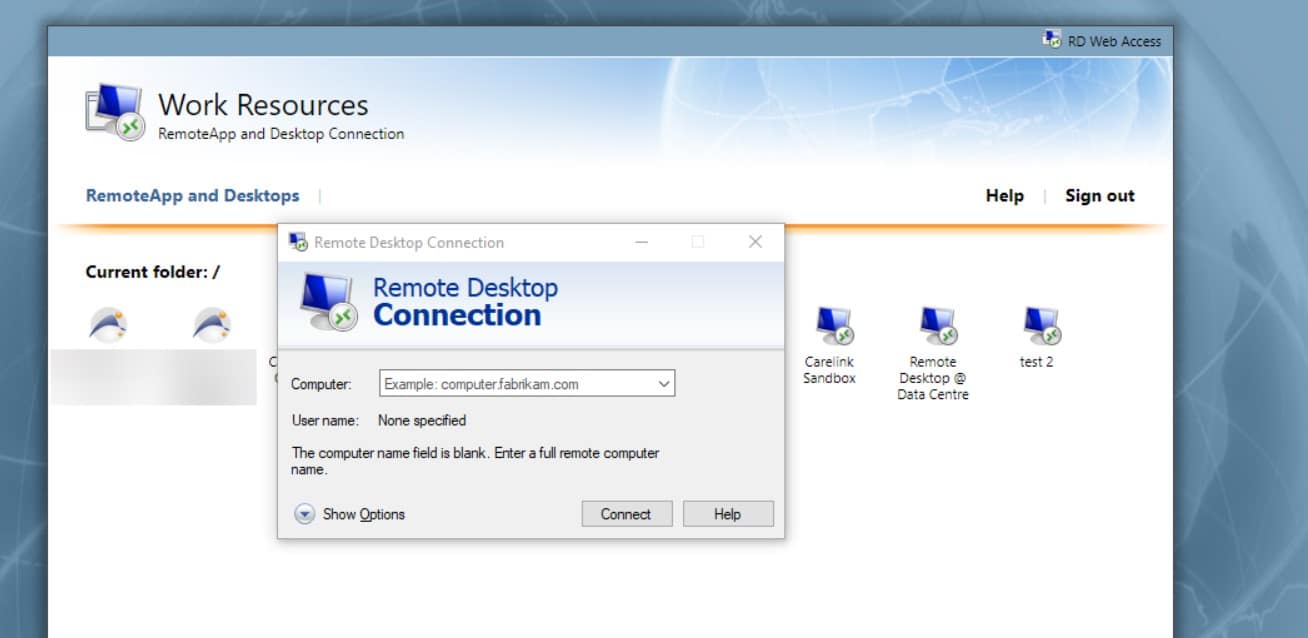Click the Work Resources logo icon

(x=114, y=112)
